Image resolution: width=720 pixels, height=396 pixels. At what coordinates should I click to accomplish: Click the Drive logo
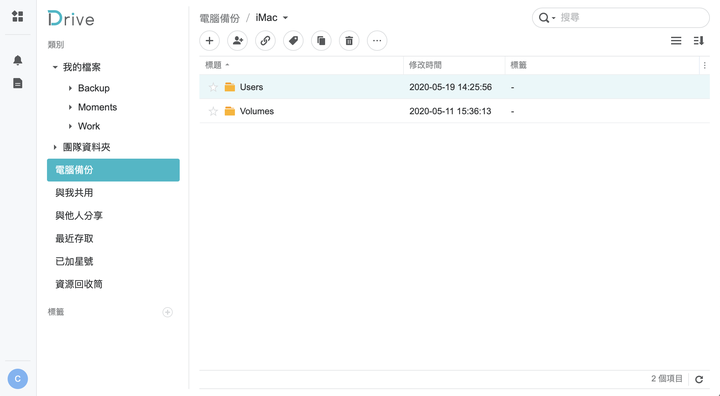pyautogui.click(x=71, y=19)
